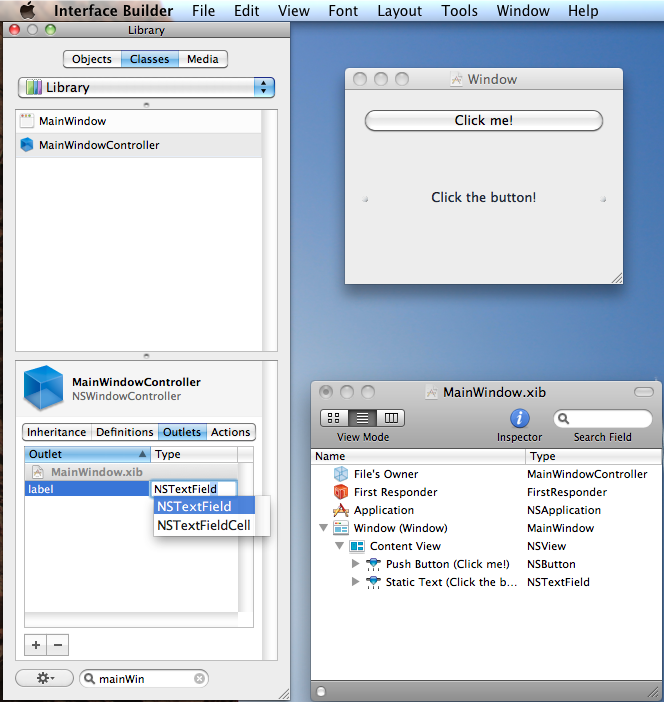Viewport: 664px width, 702px height.
Task: Open the View menu
Action: [x=294, y=11]
